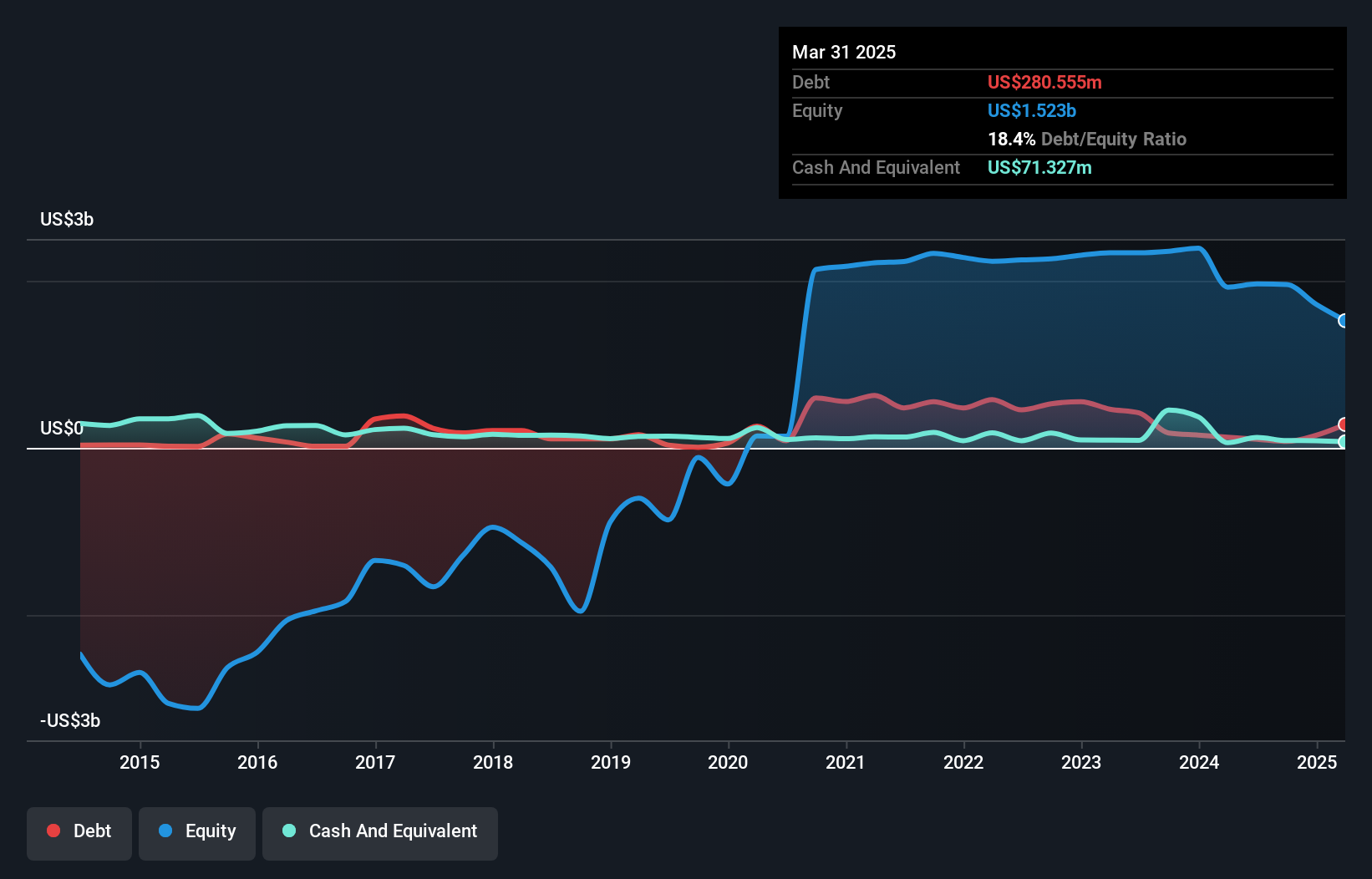
Task: Click the 2020 x-axis label
Action: click(728, 762)
